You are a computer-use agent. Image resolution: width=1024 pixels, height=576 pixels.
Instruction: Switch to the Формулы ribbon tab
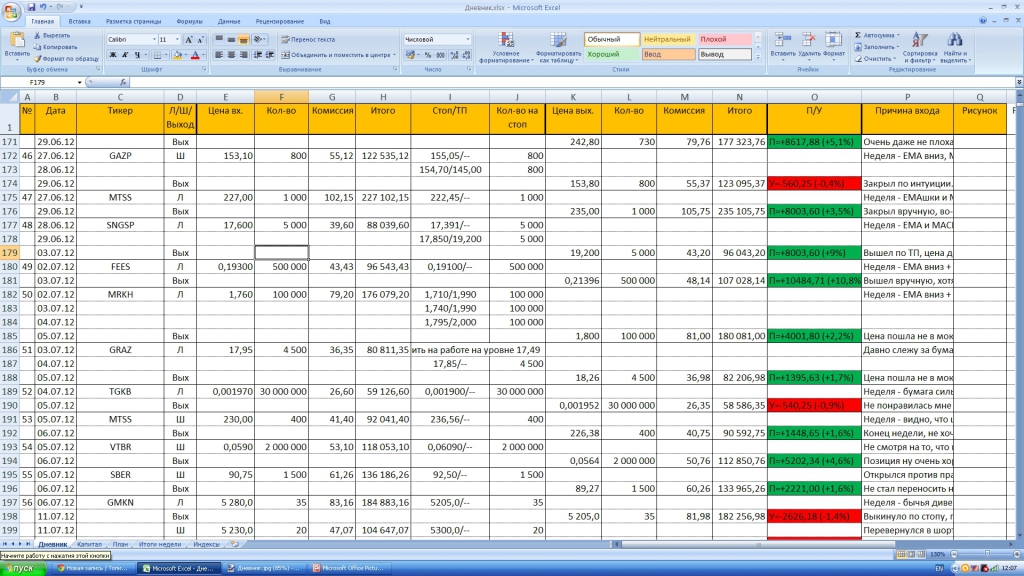189,21
